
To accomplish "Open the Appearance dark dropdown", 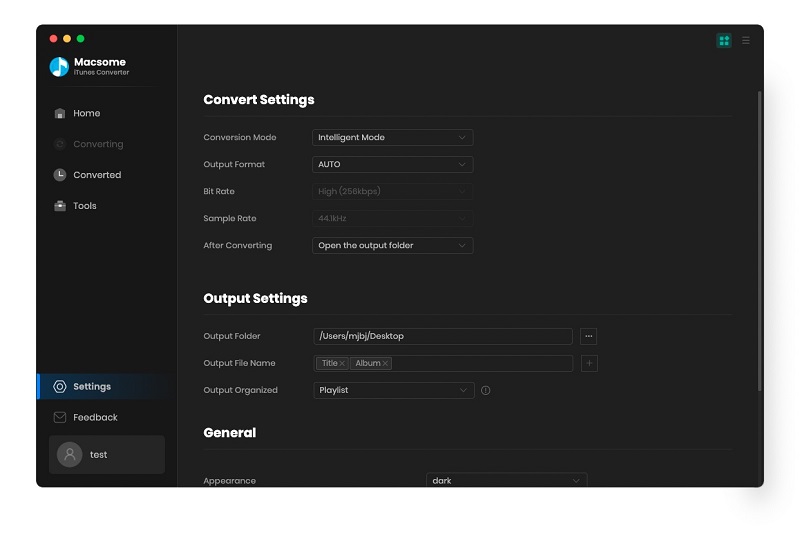I will (507, 480).
